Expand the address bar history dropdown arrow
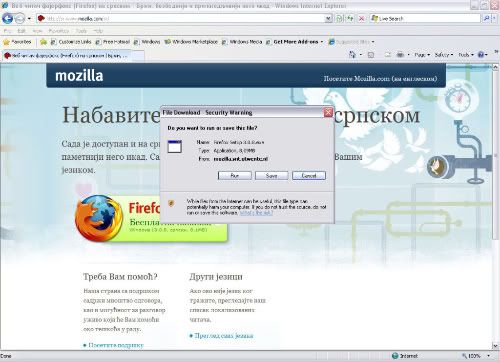Screen dimensions: 500x362 (328, 19)
